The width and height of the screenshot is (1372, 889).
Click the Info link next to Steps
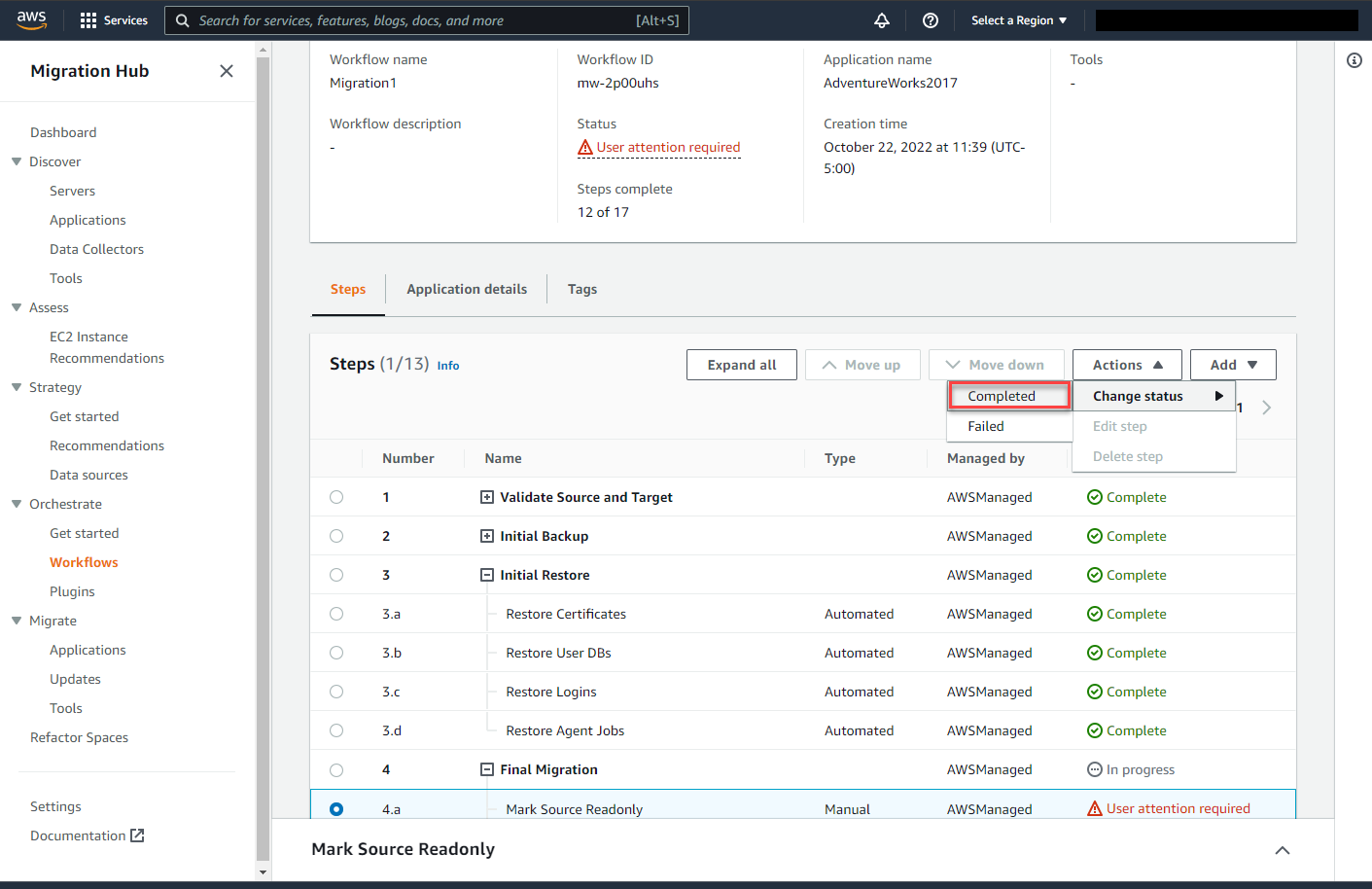pyautogui.click(x=448, y=366)
